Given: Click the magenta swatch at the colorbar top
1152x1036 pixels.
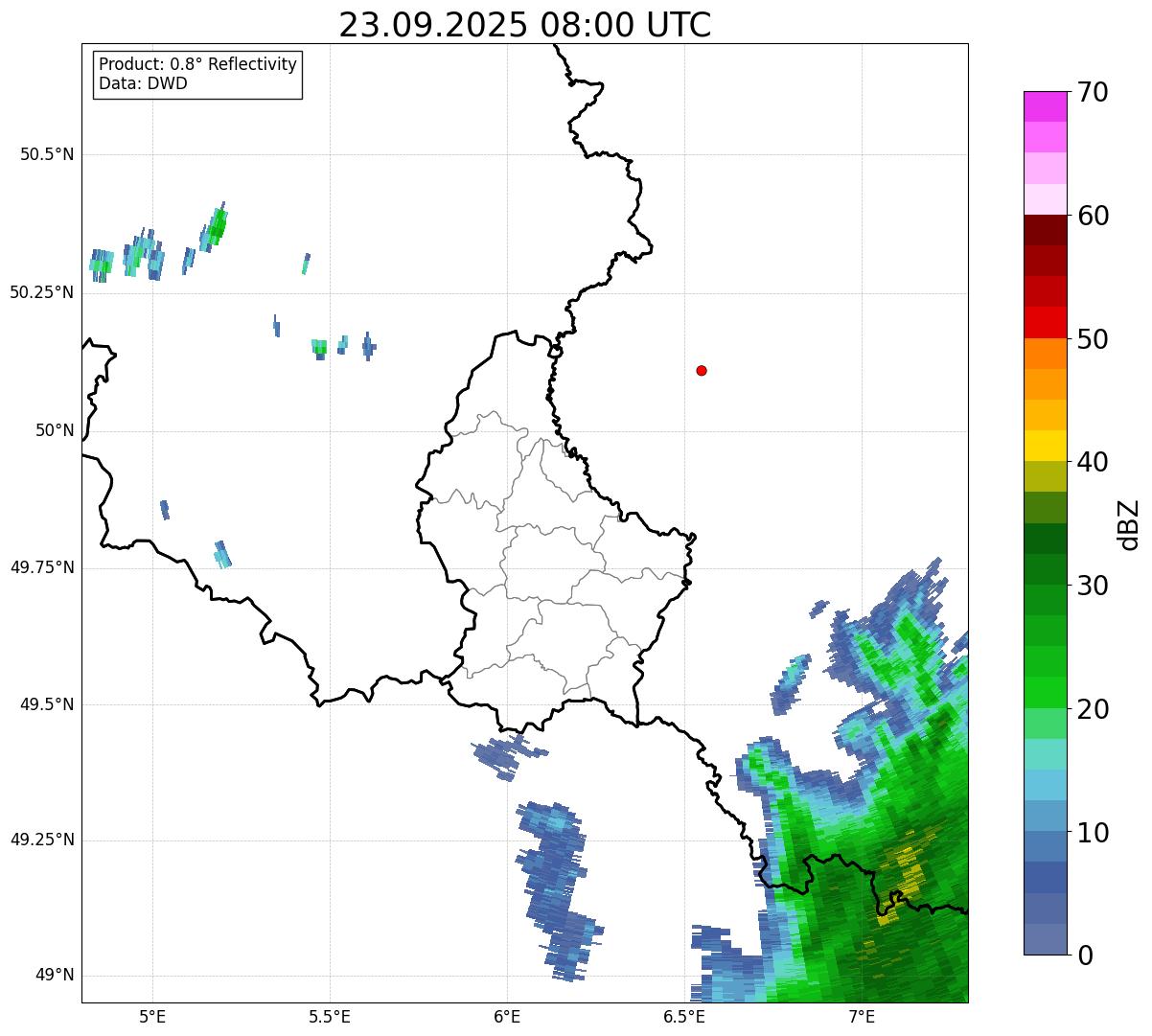Looking at the screenshot, I should [1045, 106].
